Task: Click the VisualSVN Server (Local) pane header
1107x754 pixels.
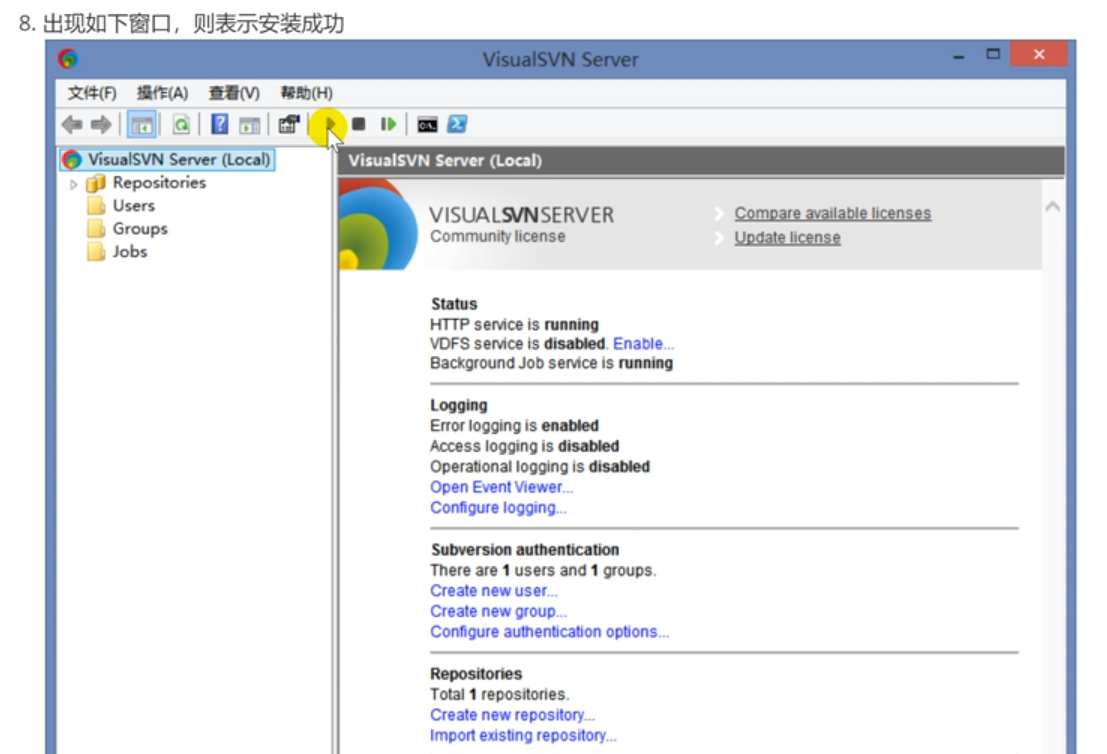Action: (701, 161)
